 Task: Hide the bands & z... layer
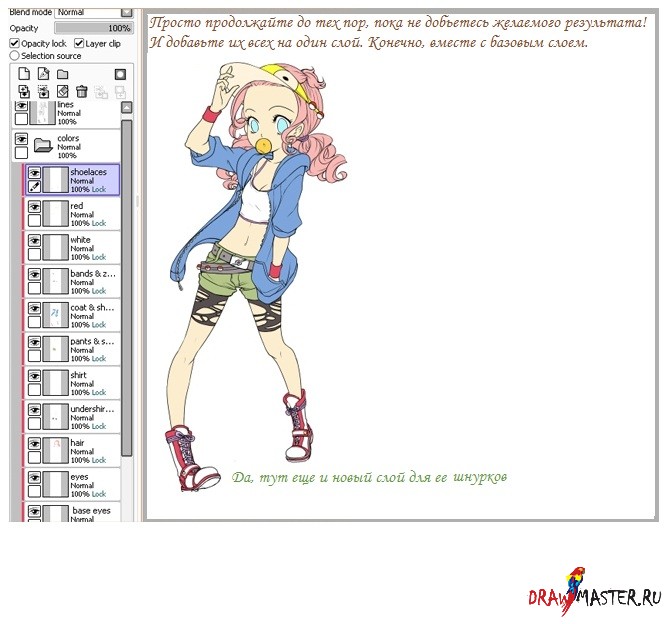pyautogui.click(x=35, y=274)
